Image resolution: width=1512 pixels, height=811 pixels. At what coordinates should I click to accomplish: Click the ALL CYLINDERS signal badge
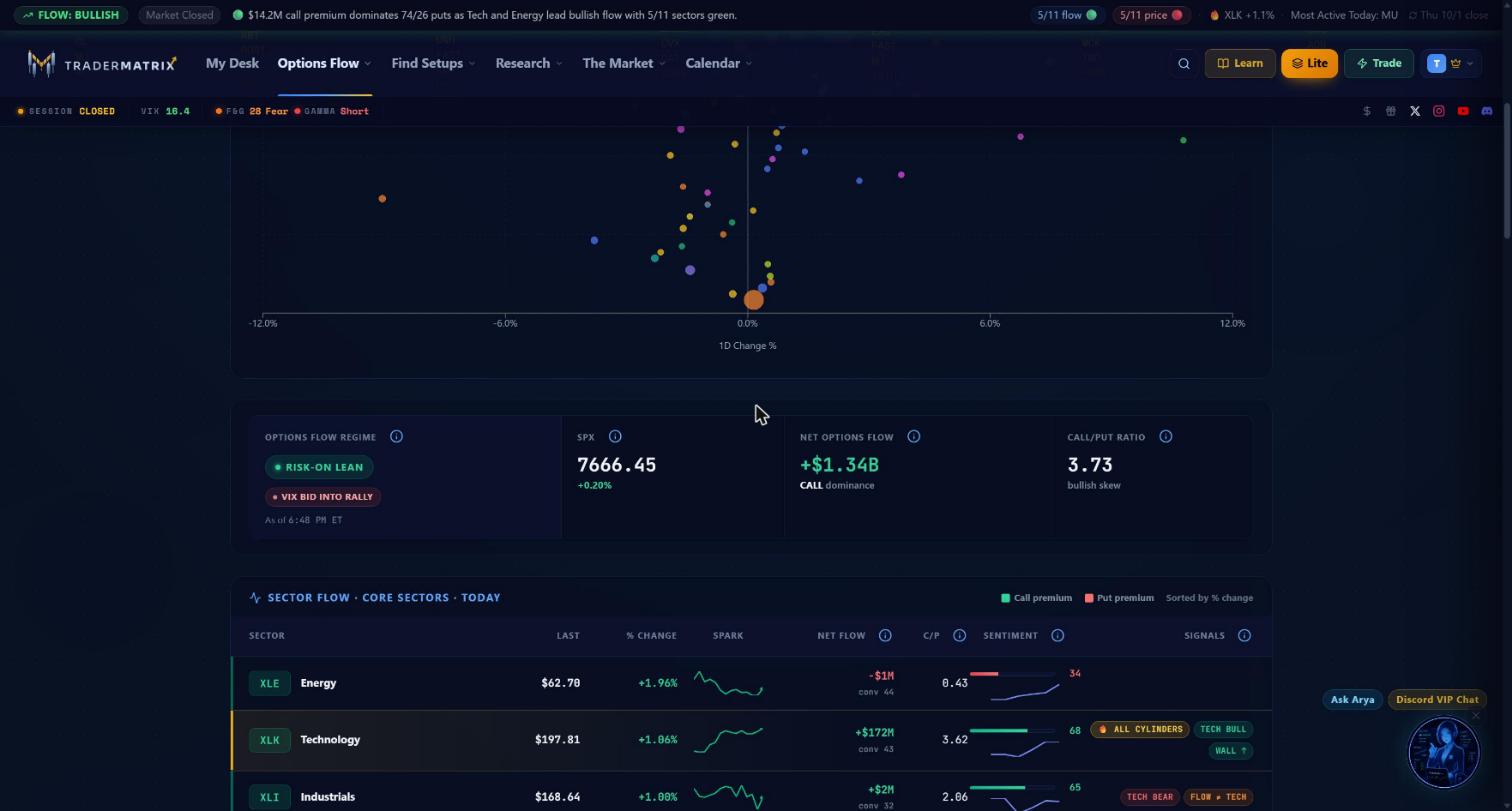pos(1139,729)
